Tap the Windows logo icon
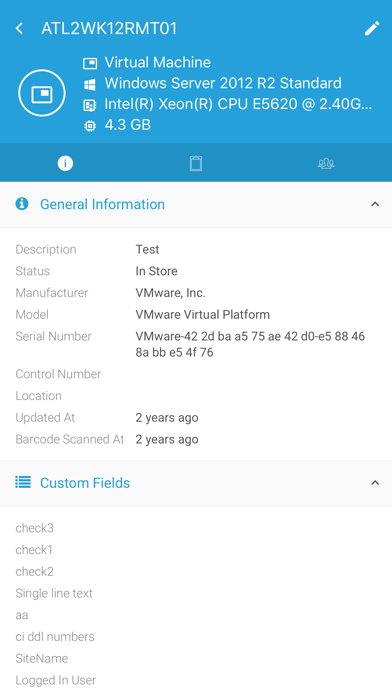The width and height of the screenshot is (392, 696). point(90,84)
